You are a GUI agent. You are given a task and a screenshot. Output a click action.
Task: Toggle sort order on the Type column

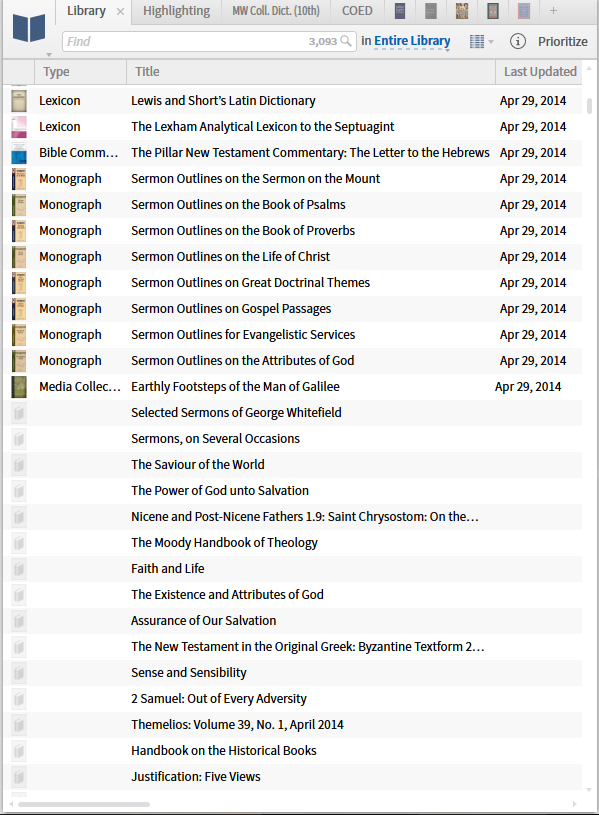(x=56, y=71)
